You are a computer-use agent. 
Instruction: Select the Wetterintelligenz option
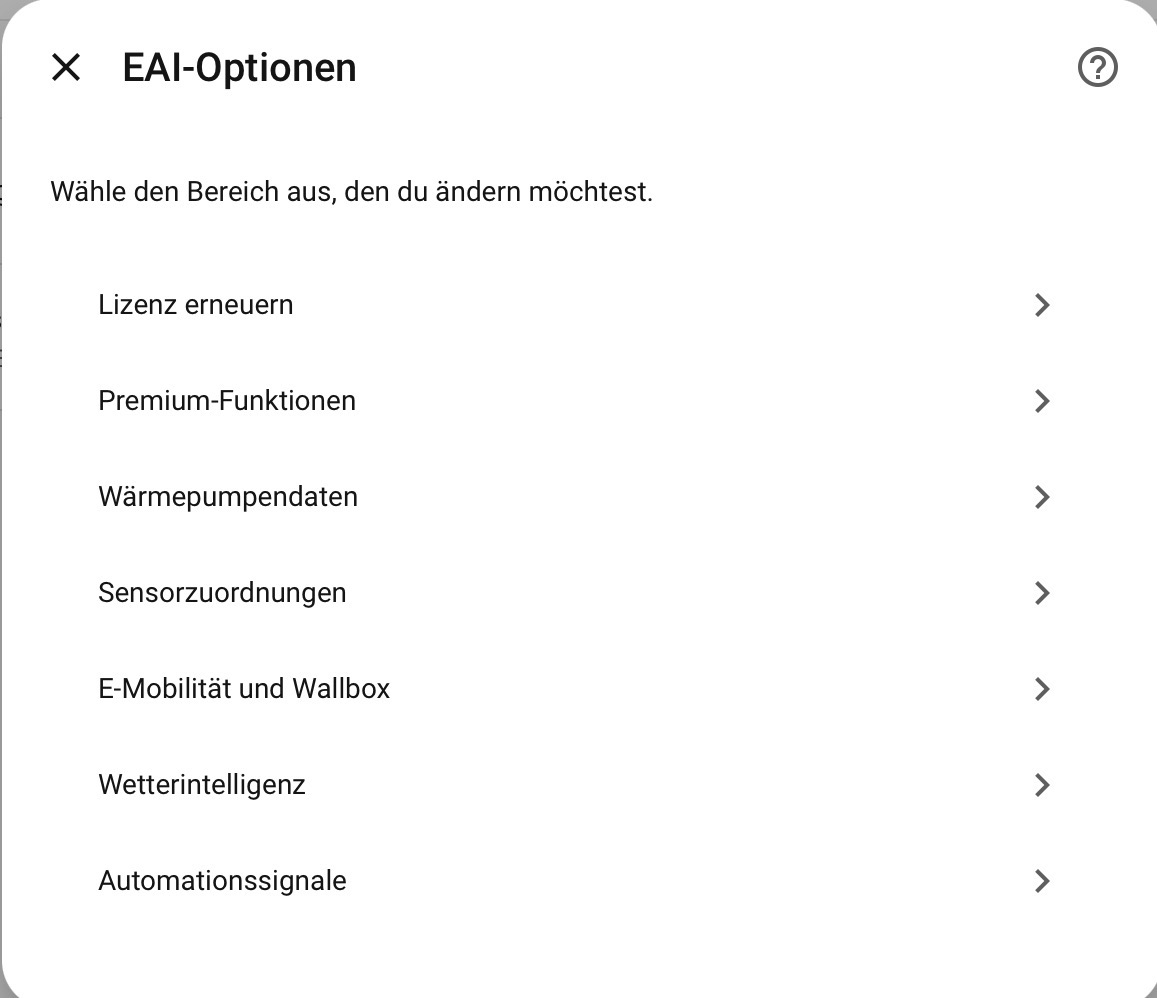pos(578,784)
